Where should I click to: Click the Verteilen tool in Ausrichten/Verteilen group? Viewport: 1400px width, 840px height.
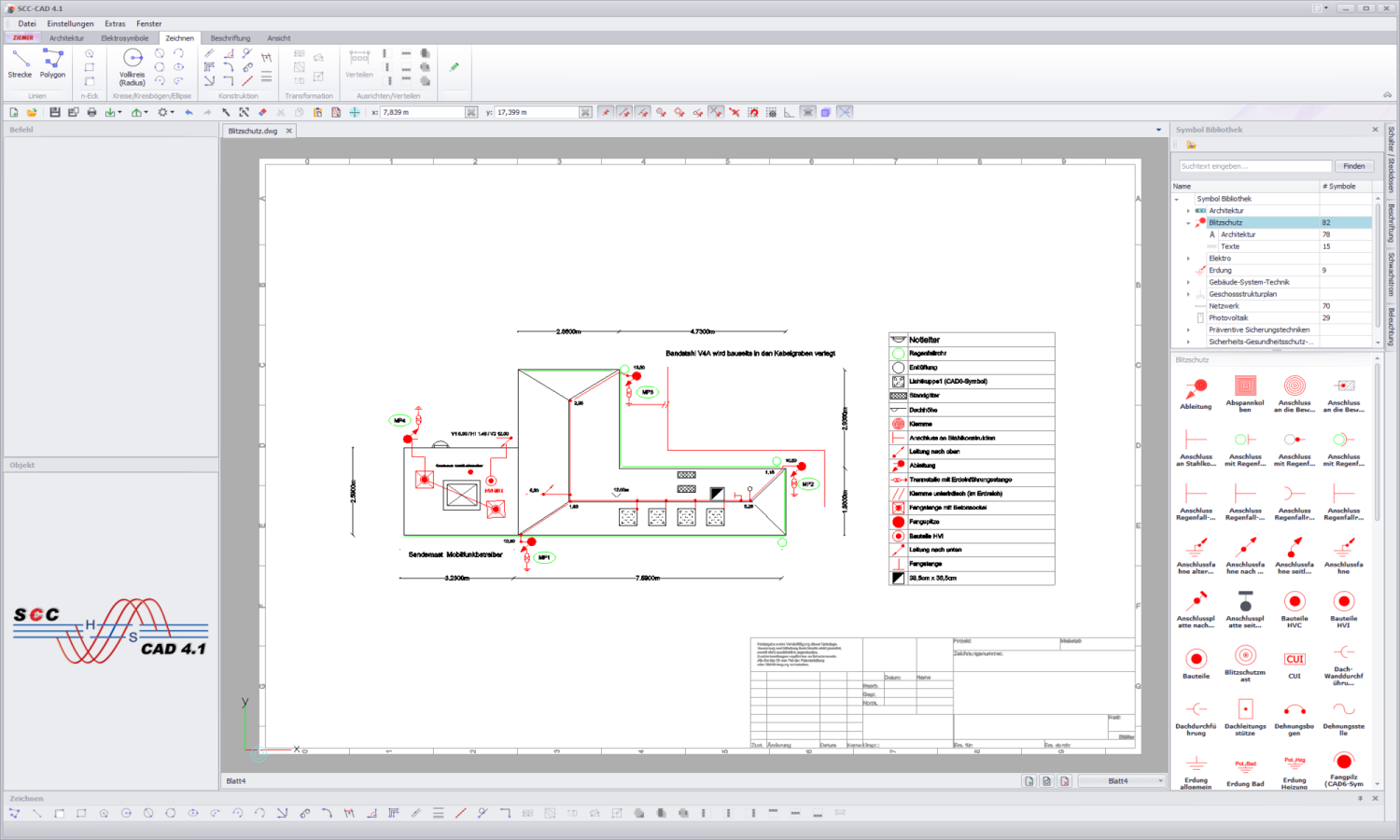pos(359,65)
